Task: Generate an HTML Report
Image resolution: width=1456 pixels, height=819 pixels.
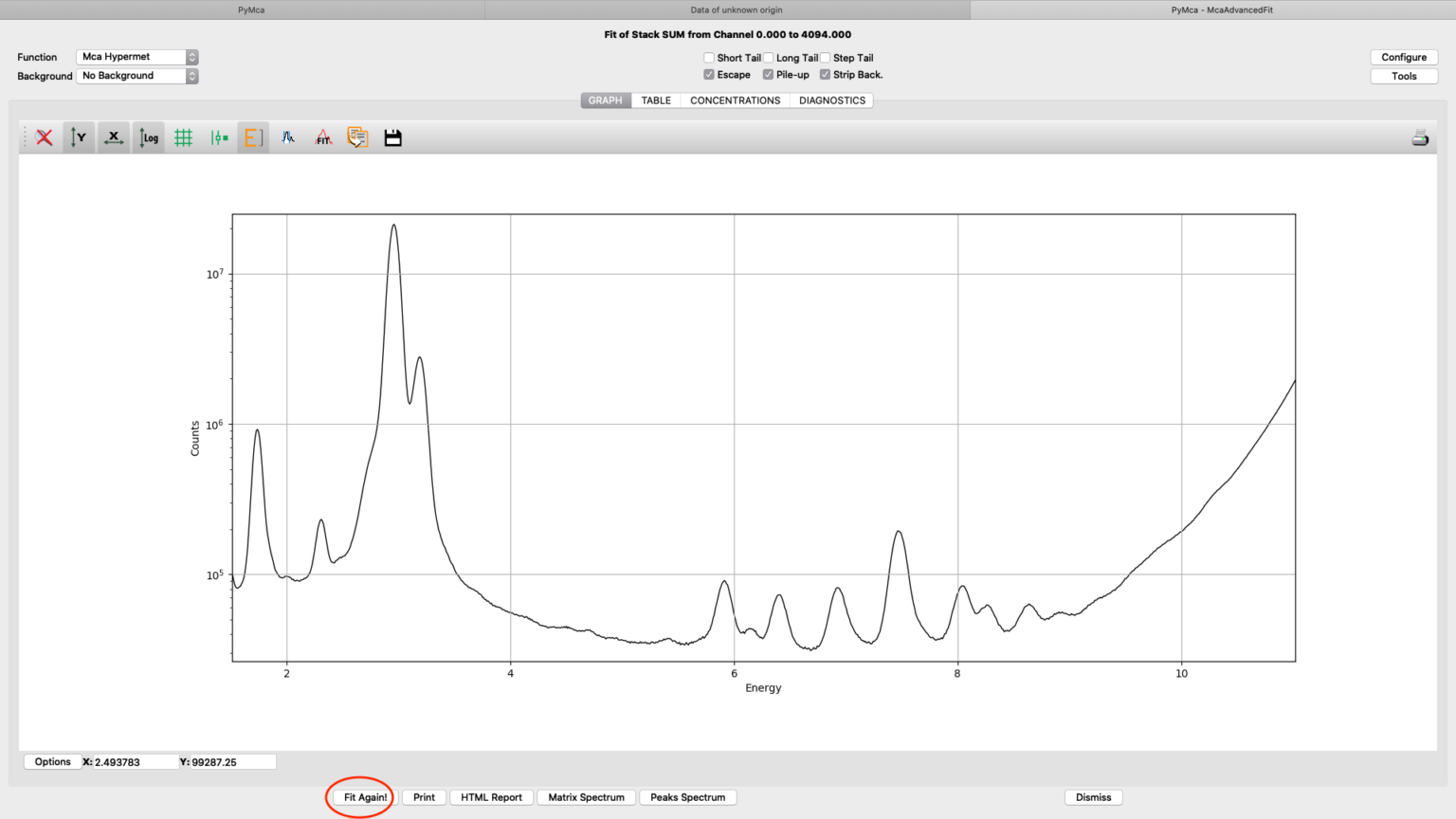Action: 491,797
